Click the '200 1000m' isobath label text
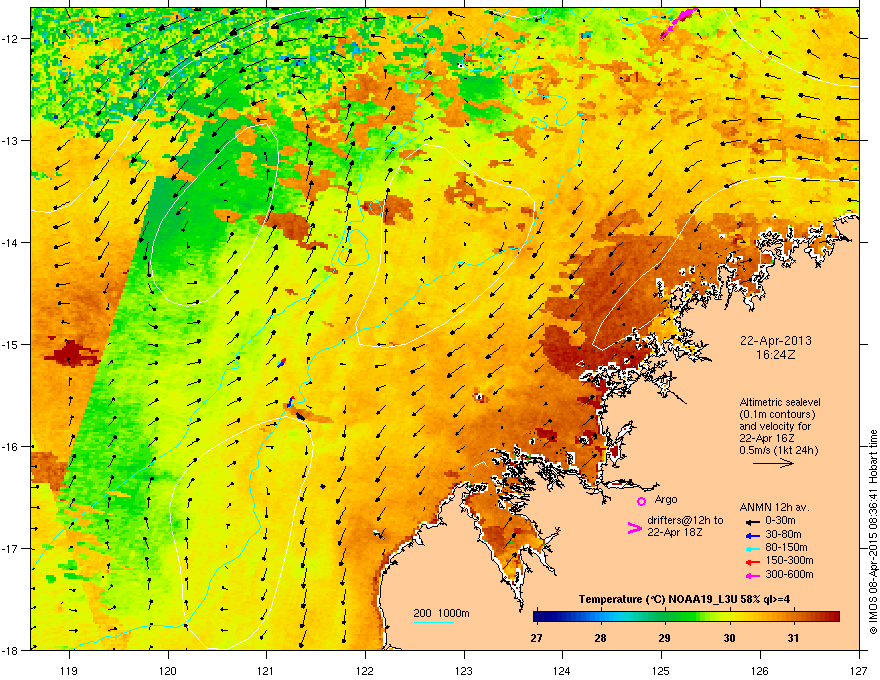The width and height of the screenshot is (880, 680). click(441, 613)
